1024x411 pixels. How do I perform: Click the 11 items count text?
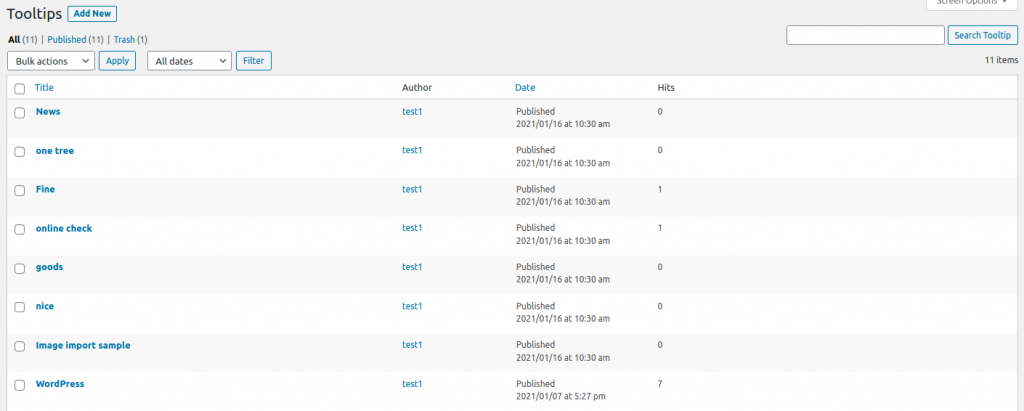(x=1001, y=60)
